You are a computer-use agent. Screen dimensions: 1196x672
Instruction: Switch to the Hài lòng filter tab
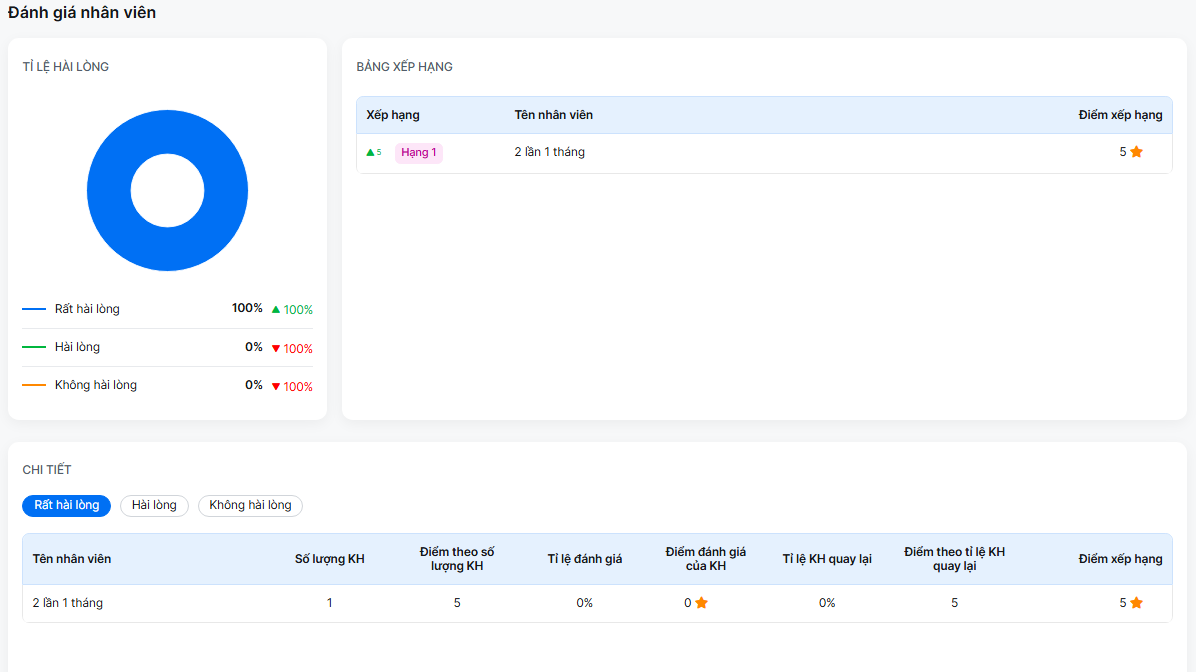tap(154, 505)
